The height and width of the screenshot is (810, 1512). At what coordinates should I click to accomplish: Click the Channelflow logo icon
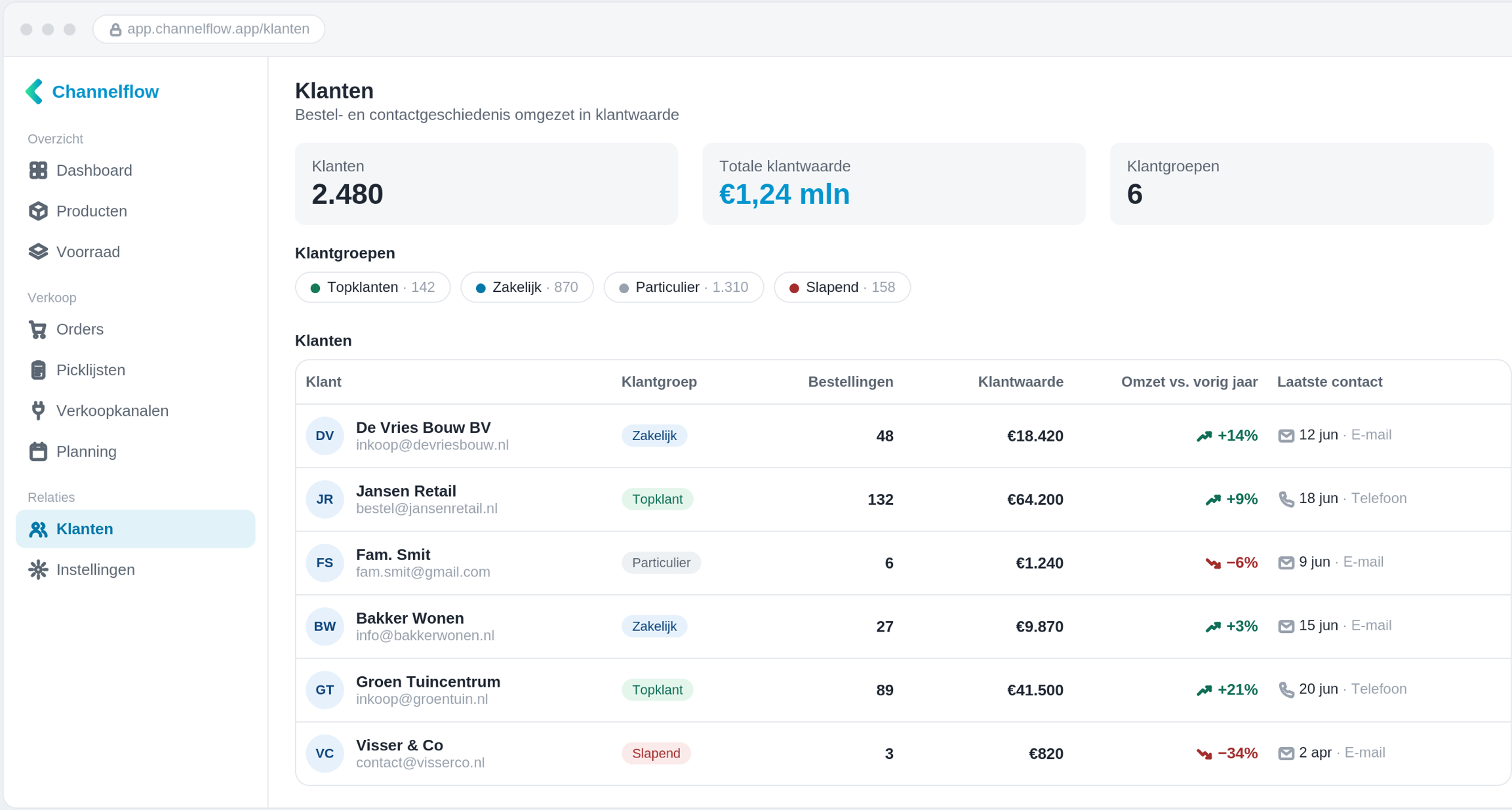pos(34,91)
